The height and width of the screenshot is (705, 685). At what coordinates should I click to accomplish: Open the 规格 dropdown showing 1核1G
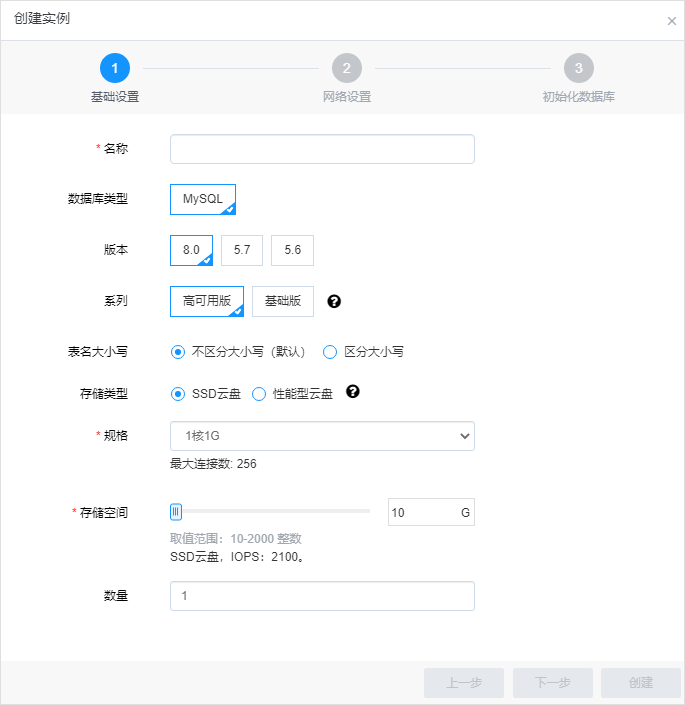pyautogui.click(x=322, y=436)
